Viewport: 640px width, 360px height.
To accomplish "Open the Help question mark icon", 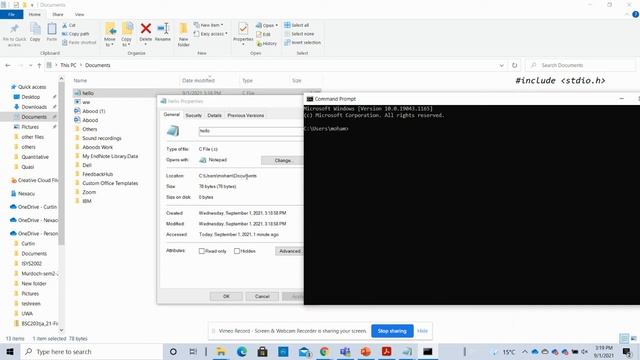I will click(635, 14).
